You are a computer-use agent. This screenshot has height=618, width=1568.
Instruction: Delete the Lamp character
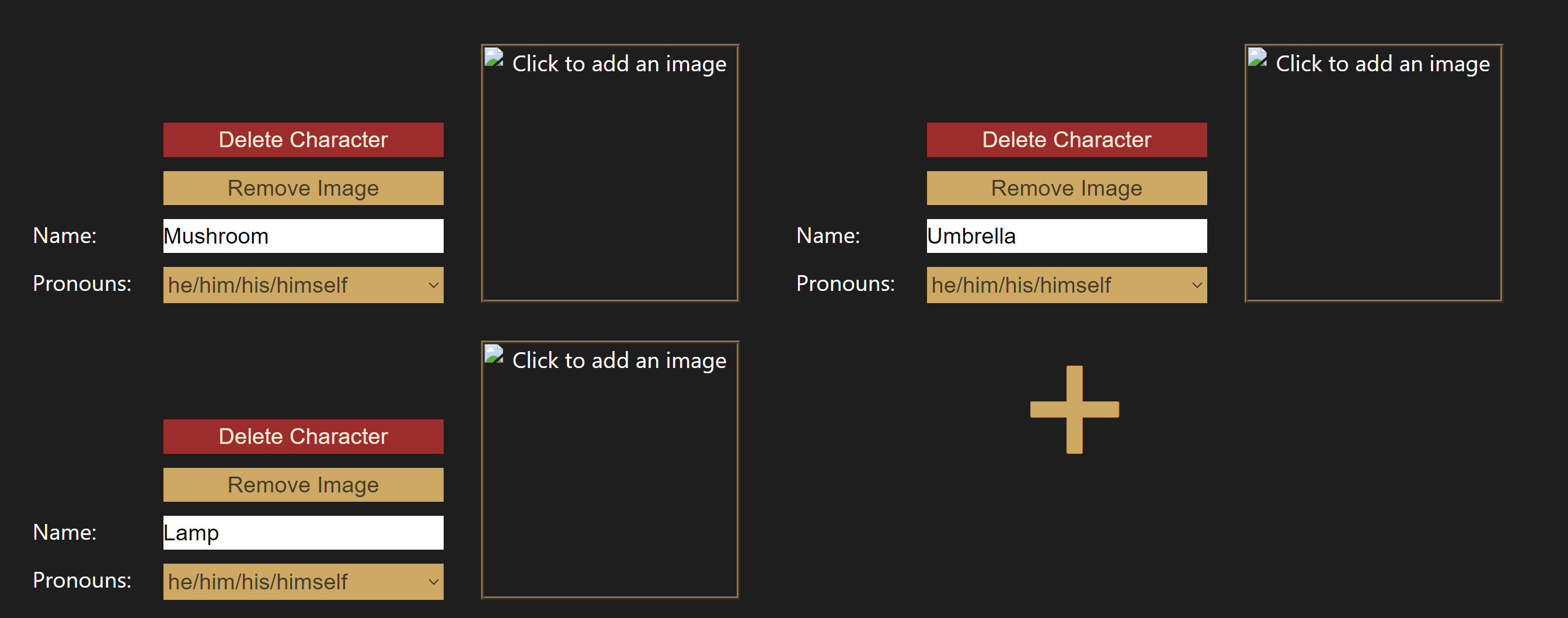click(302, 436)
